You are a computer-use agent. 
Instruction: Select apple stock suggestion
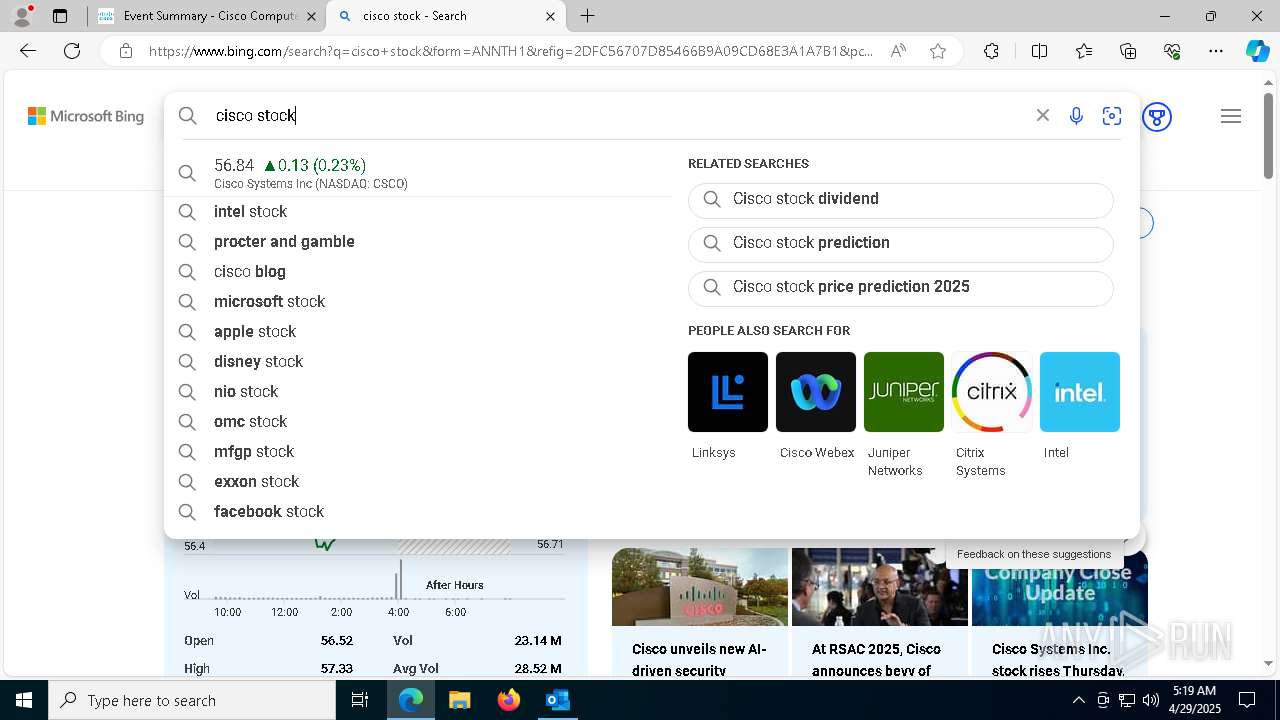point(418,332)
